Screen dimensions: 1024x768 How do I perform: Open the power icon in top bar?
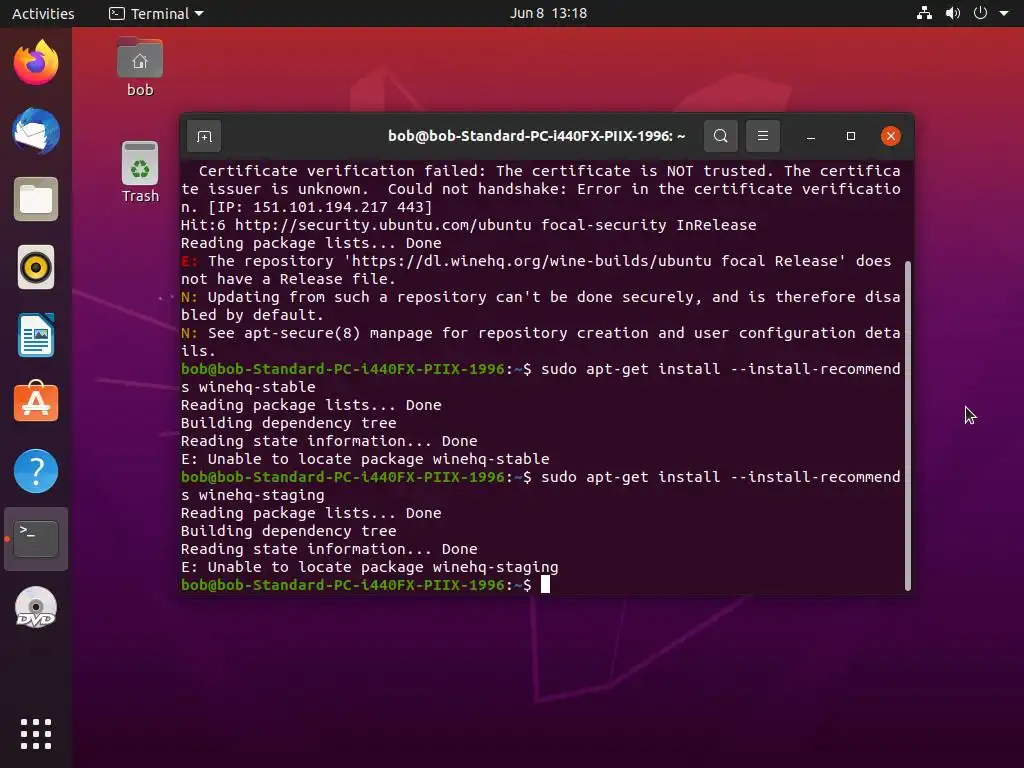pos(980,13)
